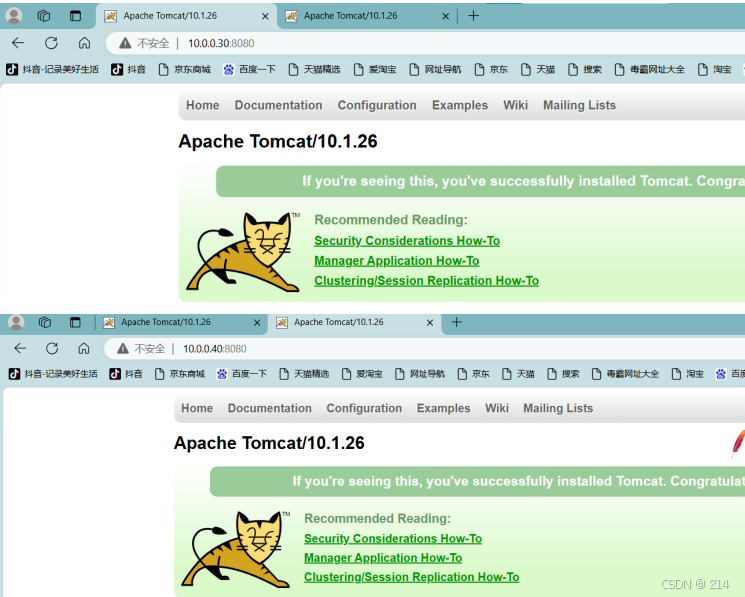The width and height of the screenshot is (745, 597).
Task: Switch to the first Tomcat tab in bottom browser
Action: [181, 322]
